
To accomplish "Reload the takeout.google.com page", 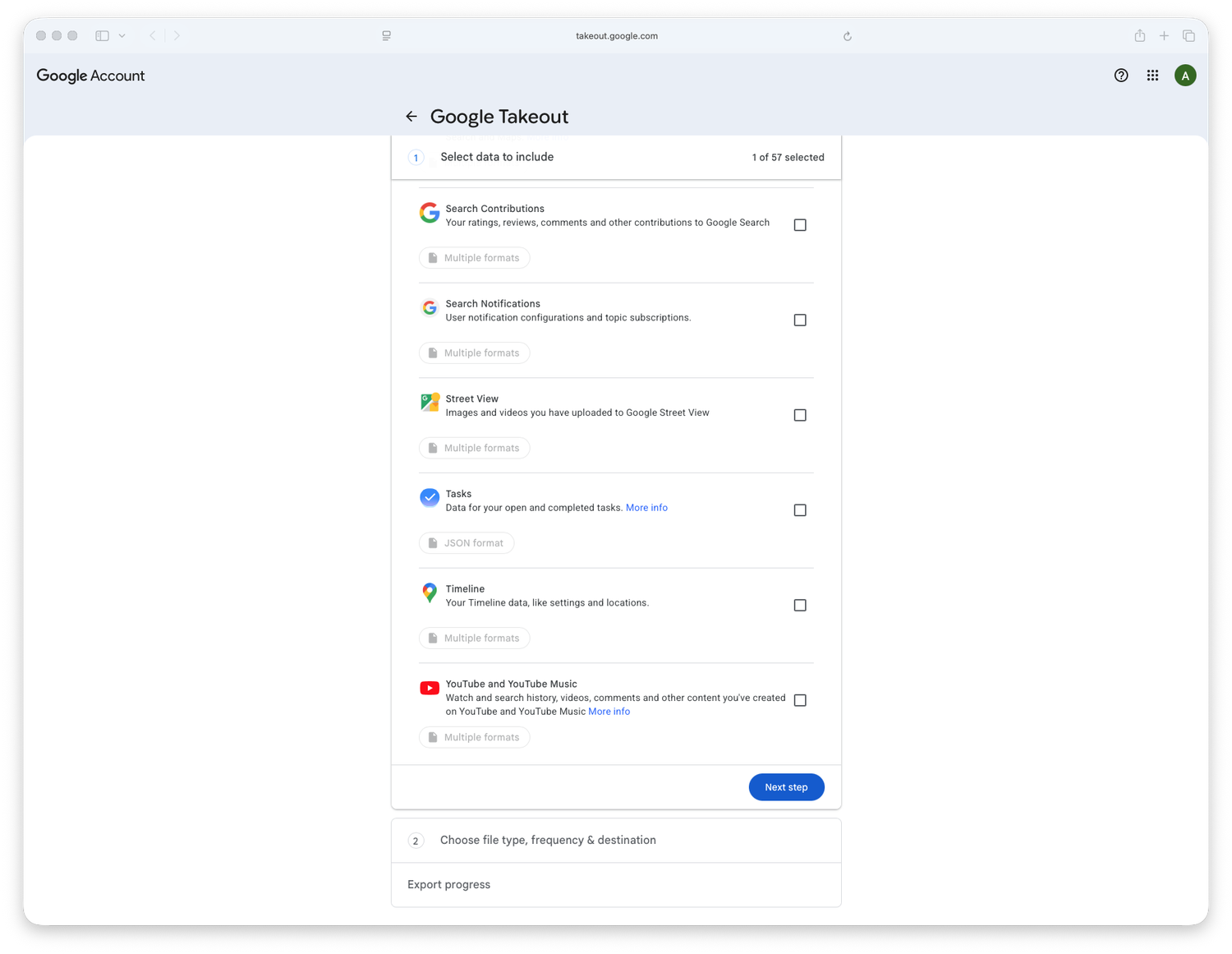I will [848, 36].
